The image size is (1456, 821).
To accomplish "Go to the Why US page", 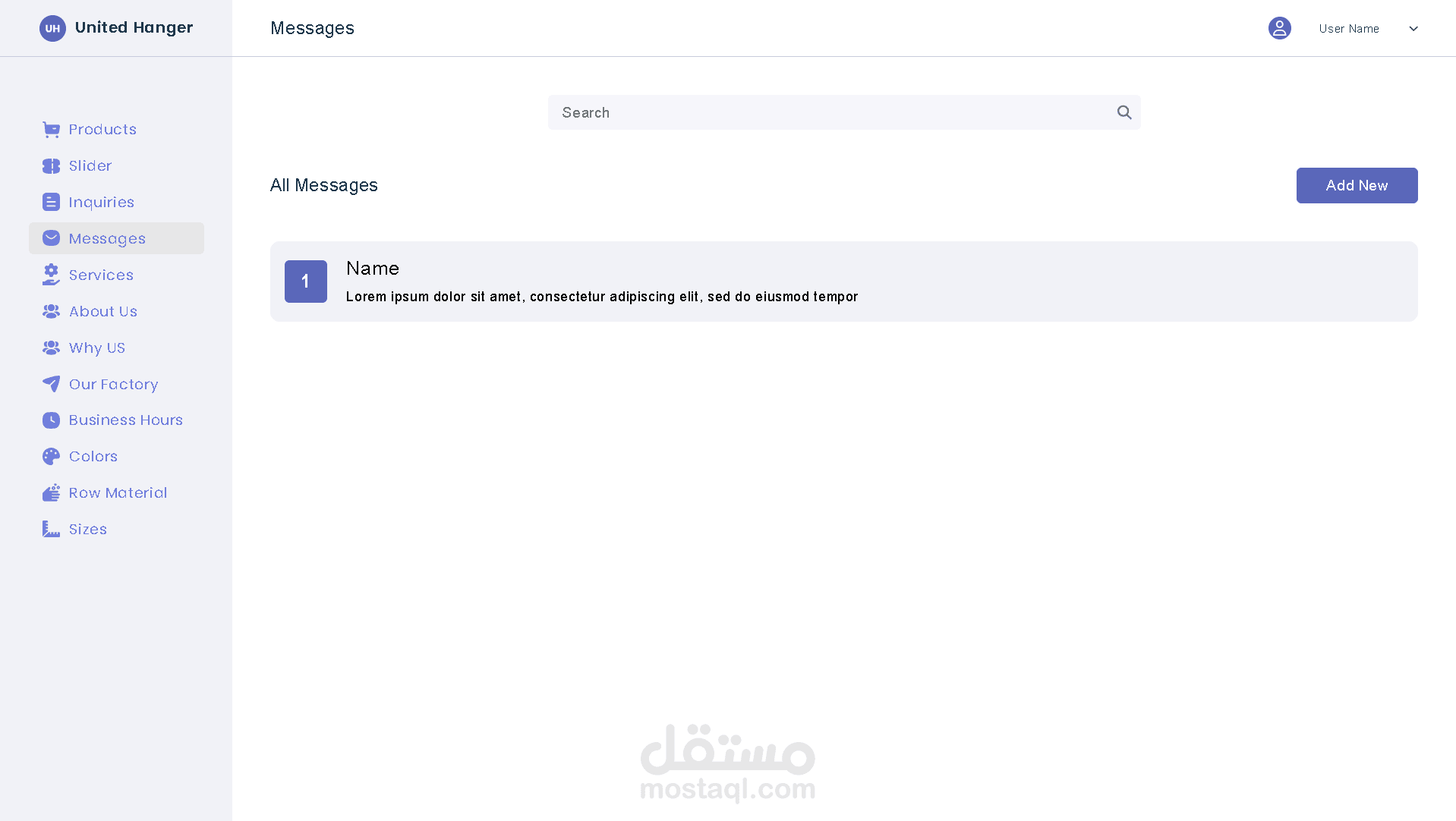I will tap(117, 348).
